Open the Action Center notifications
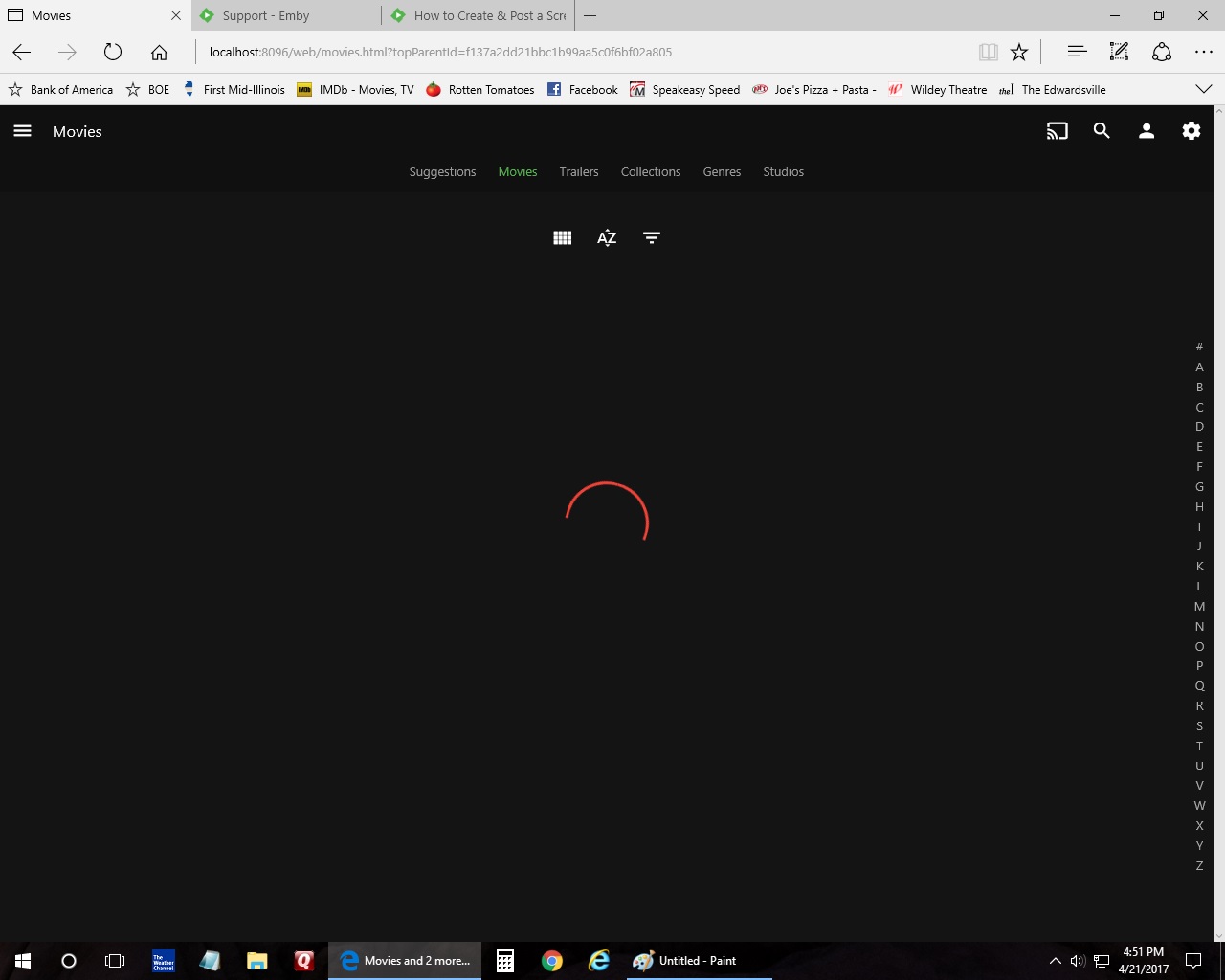Viewport: 1225px width, 980px height. pos(1193,961)
